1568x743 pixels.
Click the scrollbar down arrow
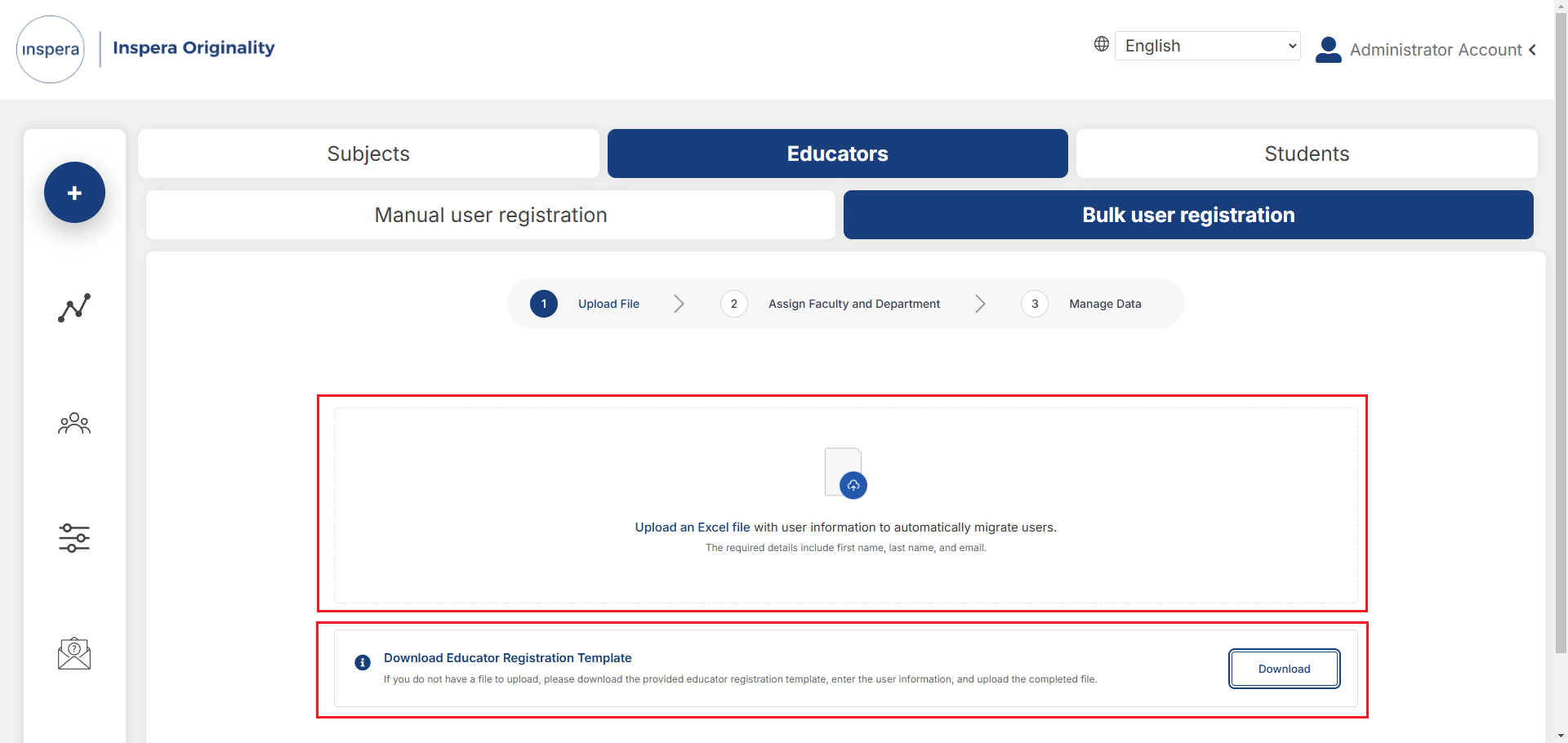(1561, 736)
